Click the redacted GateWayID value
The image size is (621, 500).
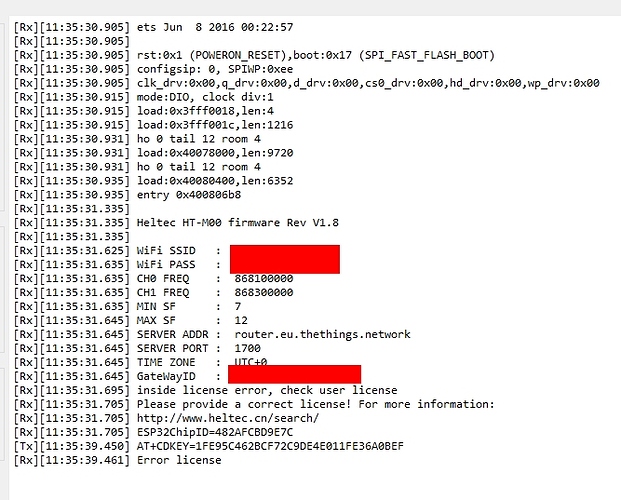point(294,375)
